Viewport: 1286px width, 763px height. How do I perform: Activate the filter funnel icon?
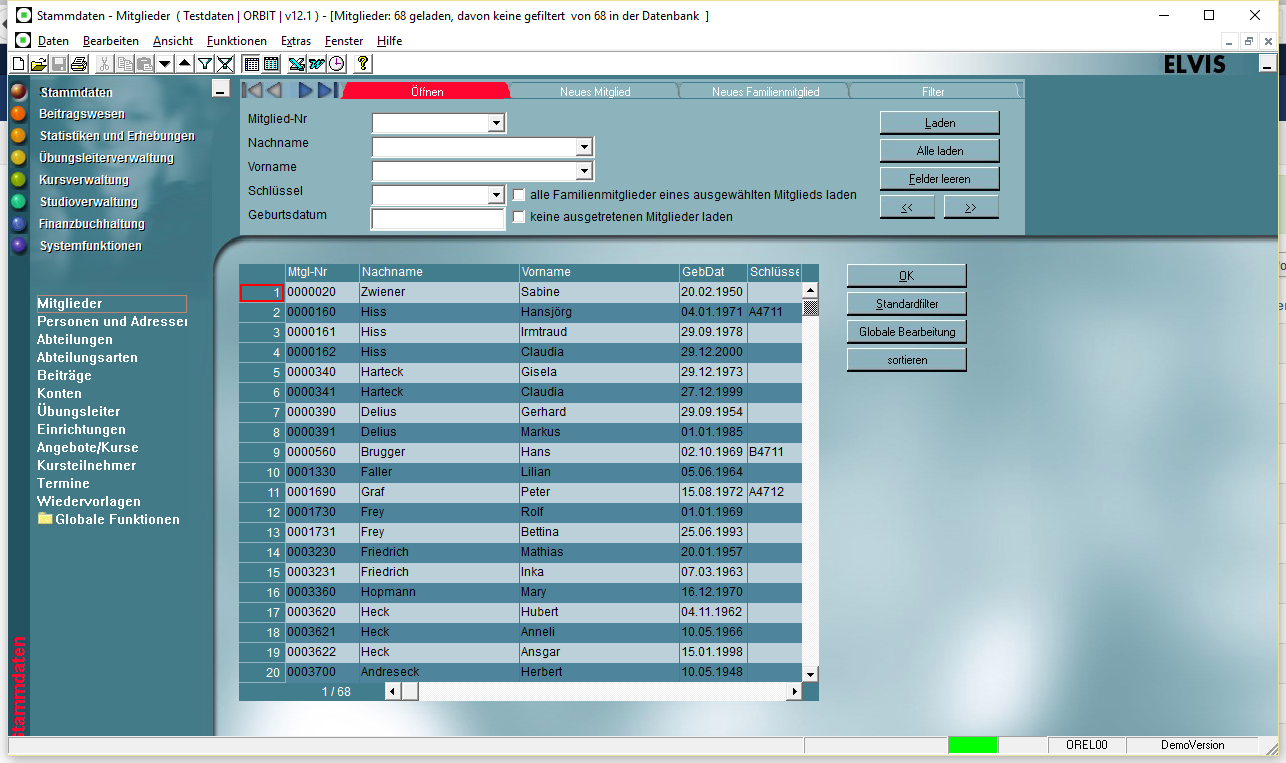click(x=206, y=63)
